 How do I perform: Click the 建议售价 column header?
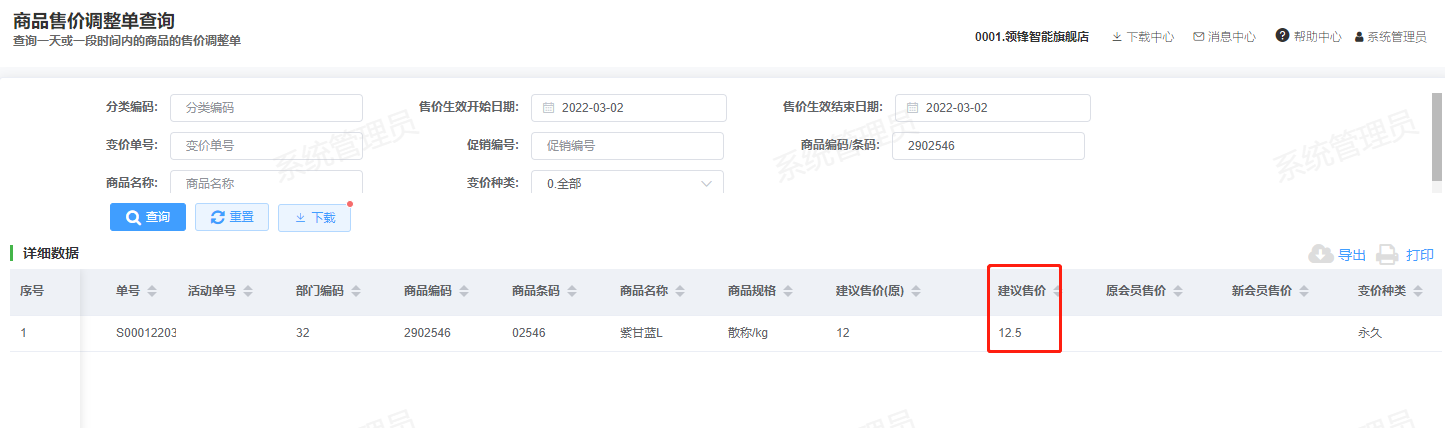[x=1021, y=291]
